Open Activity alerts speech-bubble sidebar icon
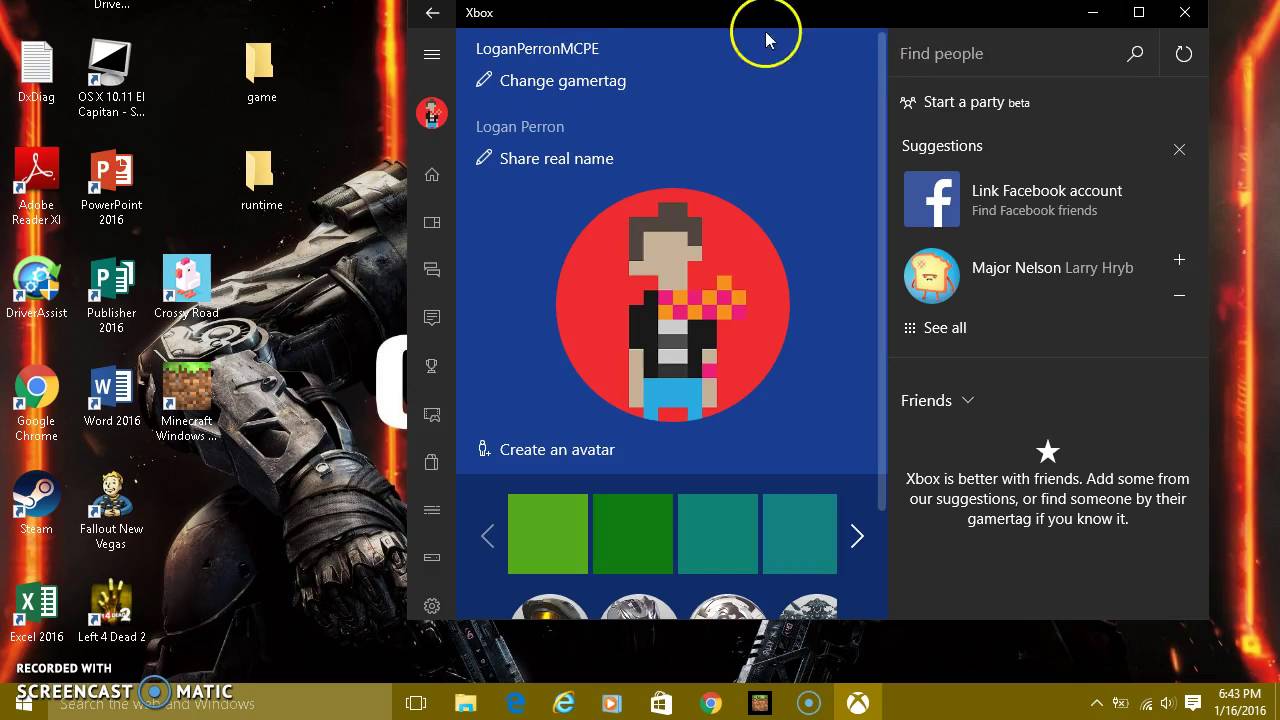Image resolution: width=1280 pixels, height=720 pixels. 432,318
